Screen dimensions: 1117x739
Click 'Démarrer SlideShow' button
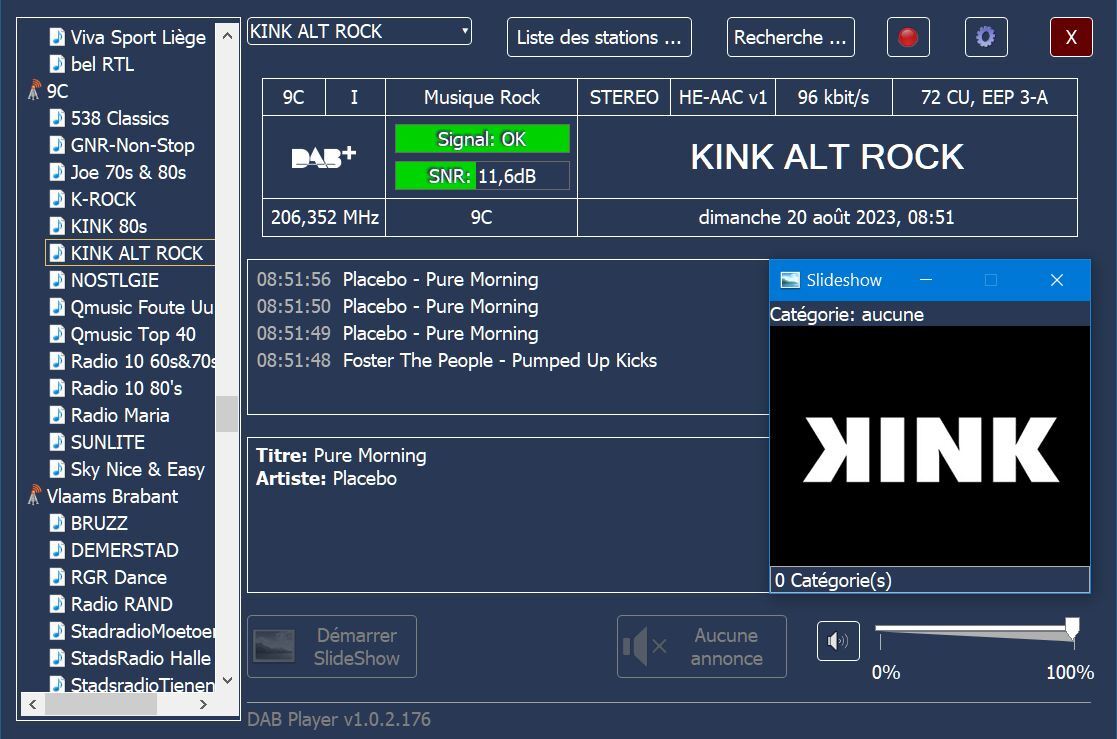pos(332,646)
